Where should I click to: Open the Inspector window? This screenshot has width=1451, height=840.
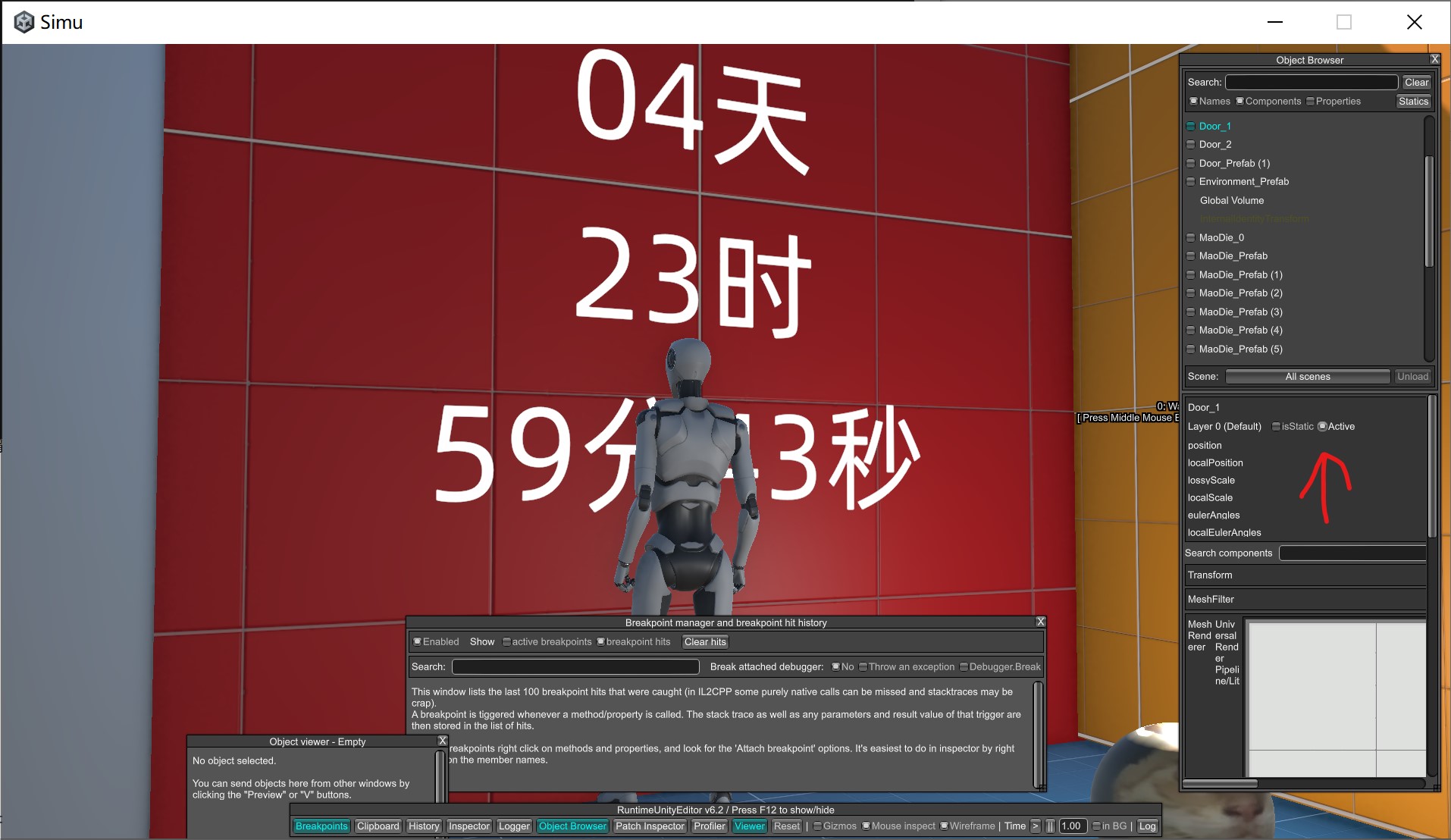pos(469,826)
